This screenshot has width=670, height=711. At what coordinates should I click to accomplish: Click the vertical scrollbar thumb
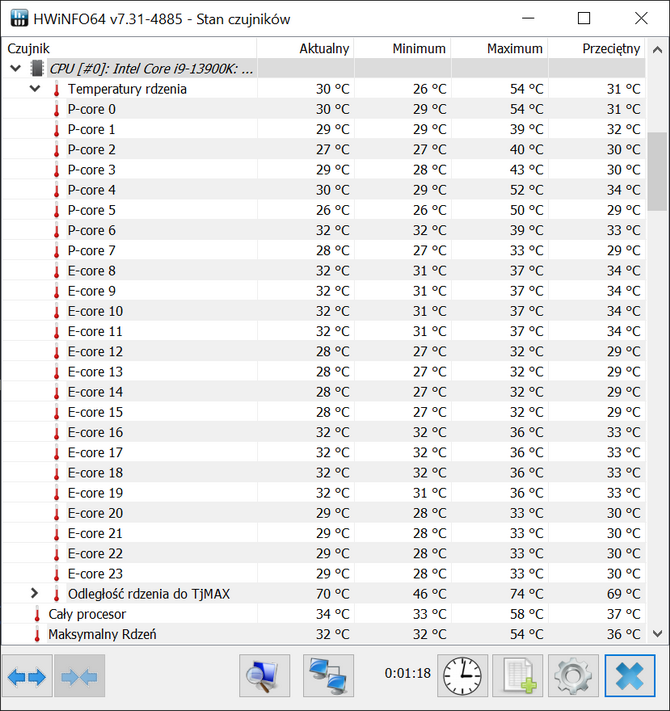click(x=657, y=171)
